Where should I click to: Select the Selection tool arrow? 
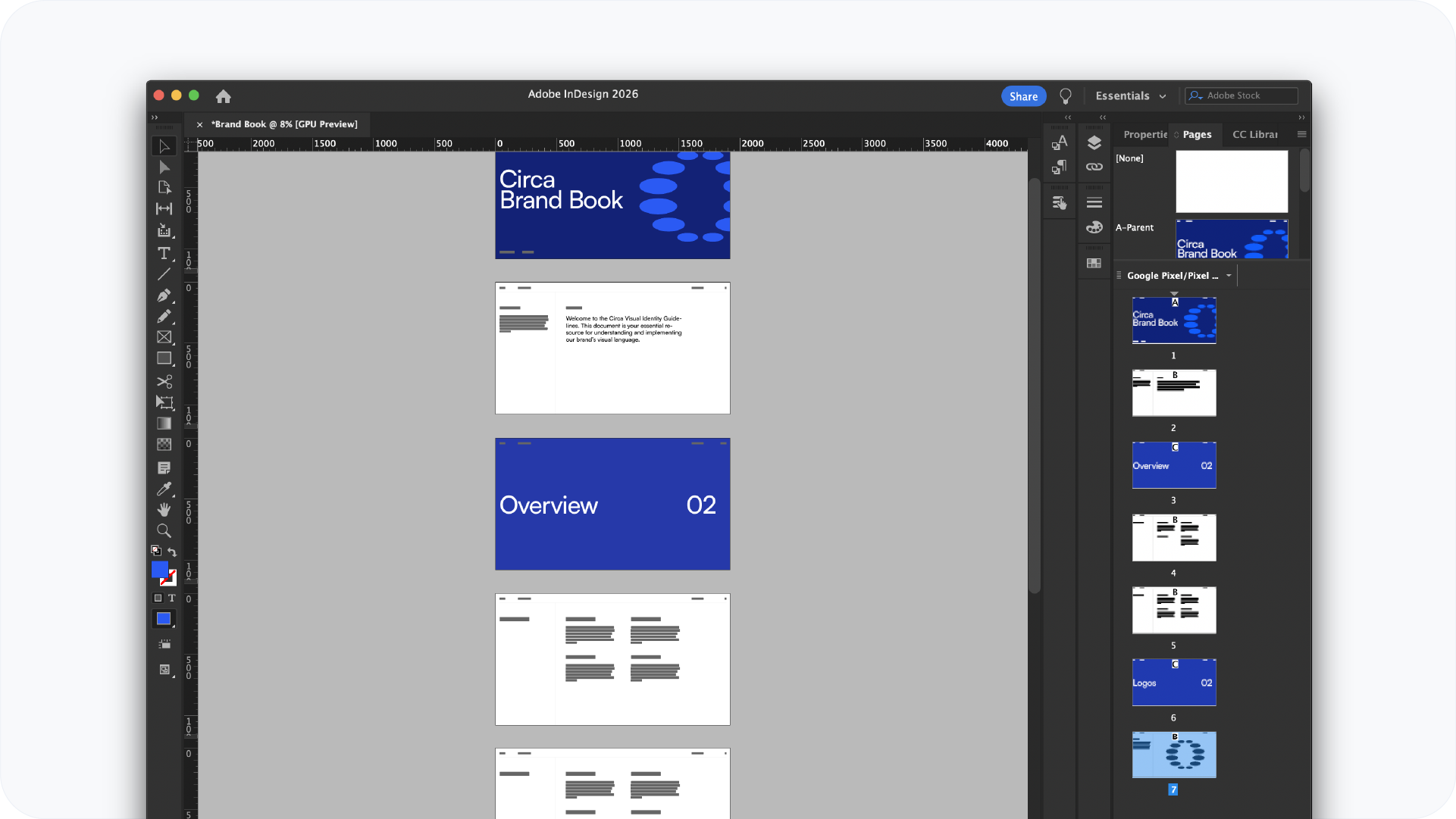pyautogui.click(x=164, y=146)
